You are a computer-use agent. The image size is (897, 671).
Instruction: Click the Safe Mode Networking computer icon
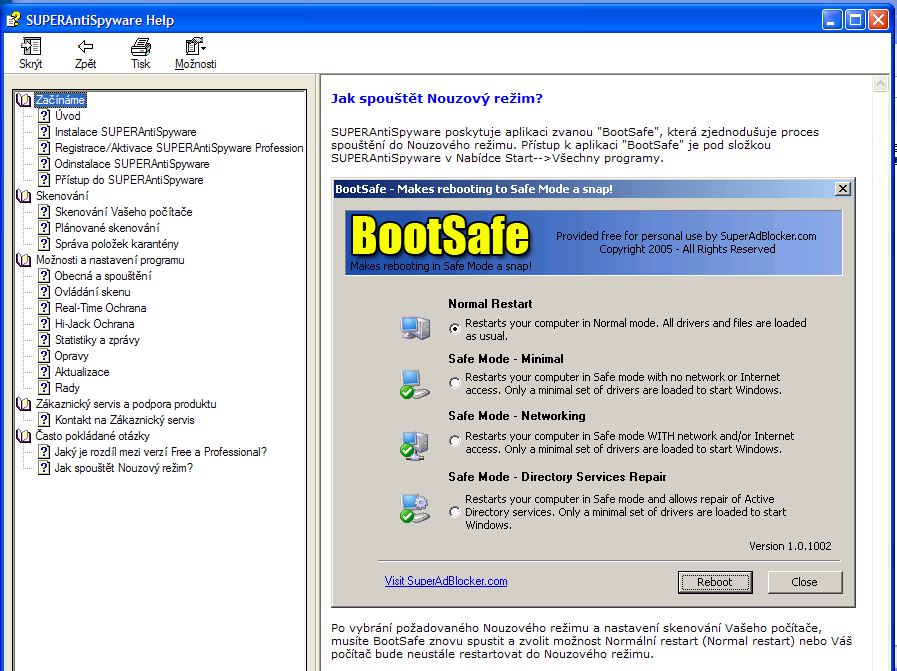(415, 445)
